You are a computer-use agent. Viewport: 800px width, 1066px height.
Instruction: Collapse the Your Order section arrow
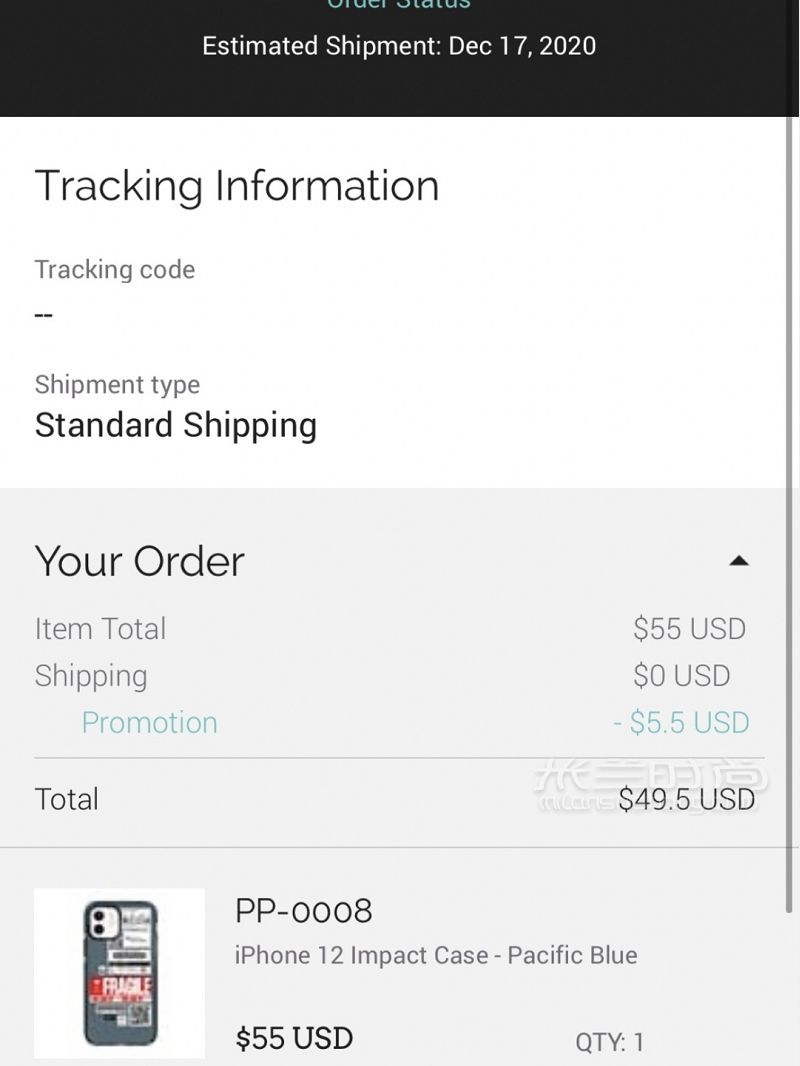[739, 561]
